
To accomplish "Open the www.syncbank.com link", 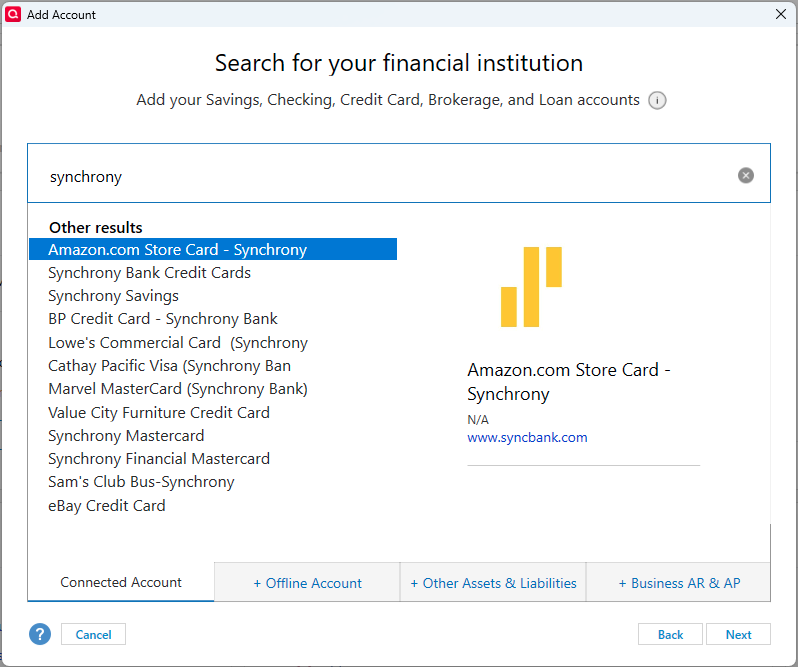I will [x=527, y=438].
